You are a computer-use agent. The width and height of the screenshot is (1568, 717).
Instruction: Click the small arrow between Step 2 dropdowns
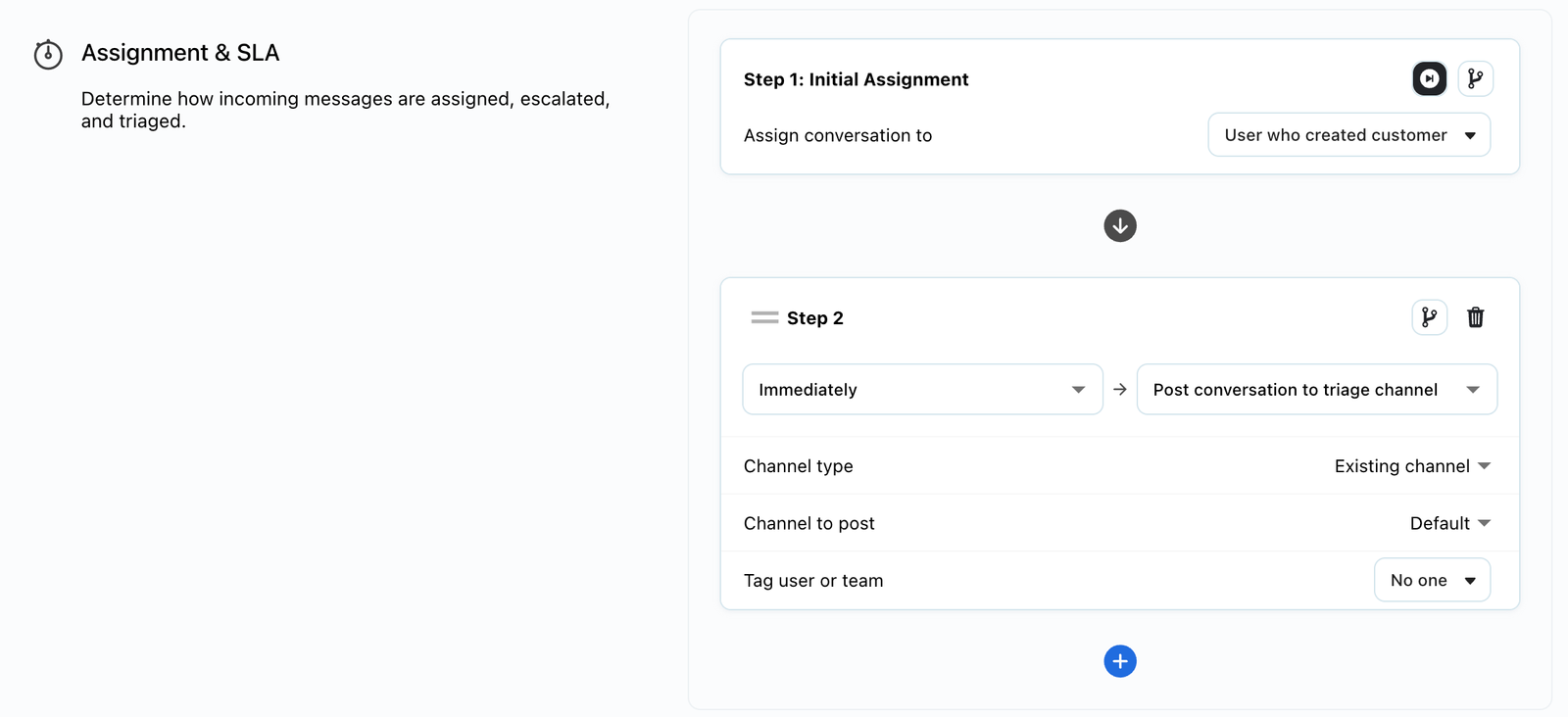coord(1119,390)
